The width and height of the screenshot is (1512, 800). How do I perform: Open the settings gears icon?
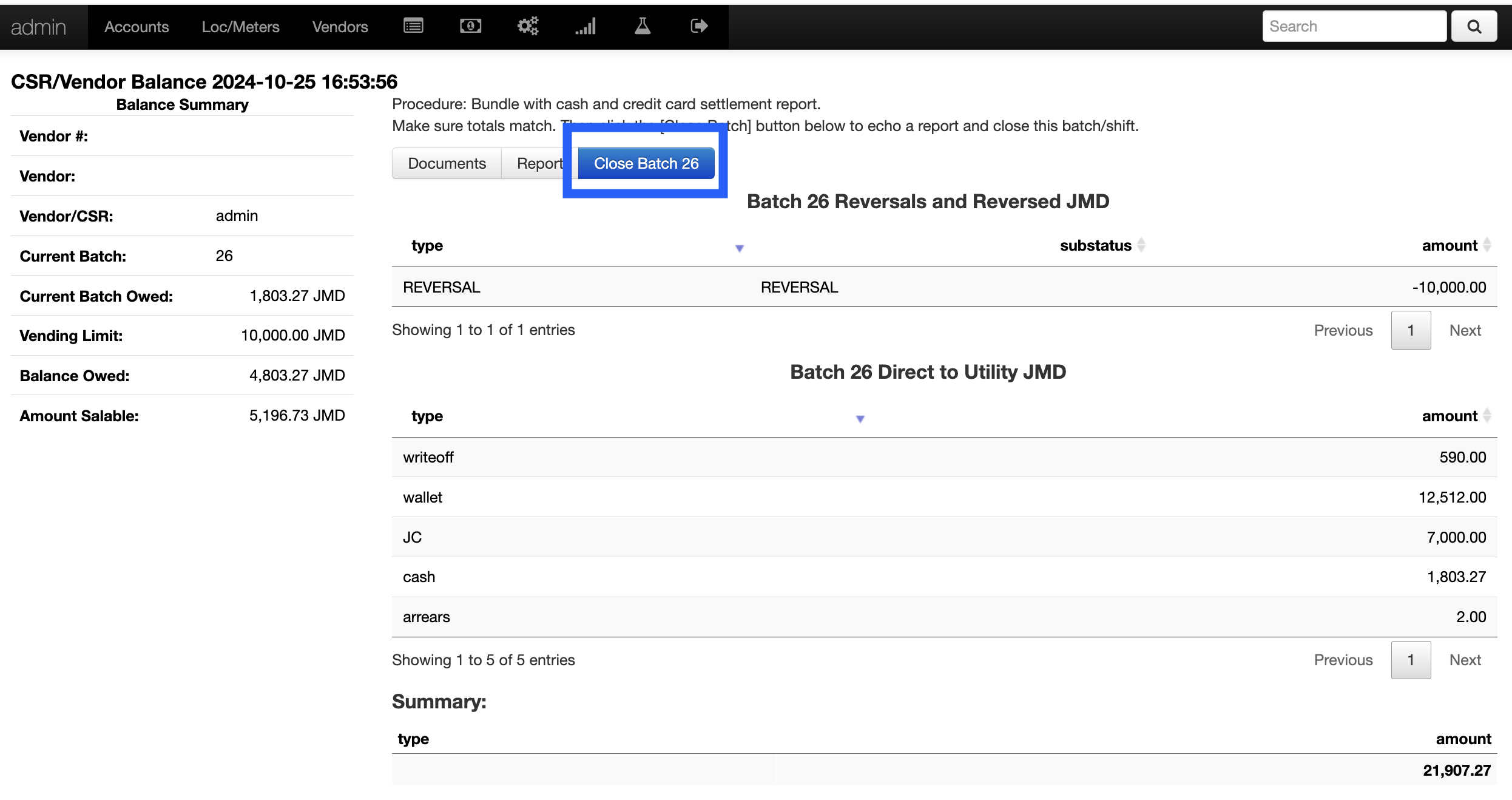pyautogui.click(x=527, y=26)
